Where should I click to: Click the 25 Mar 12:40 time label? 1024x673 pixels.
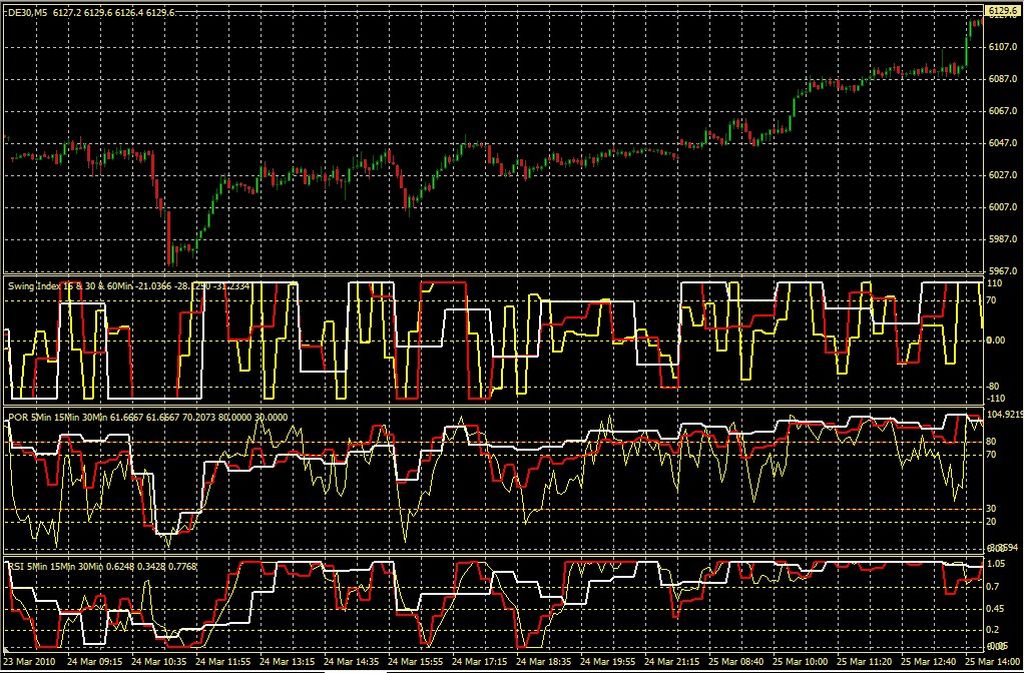(x=928, y=661)
